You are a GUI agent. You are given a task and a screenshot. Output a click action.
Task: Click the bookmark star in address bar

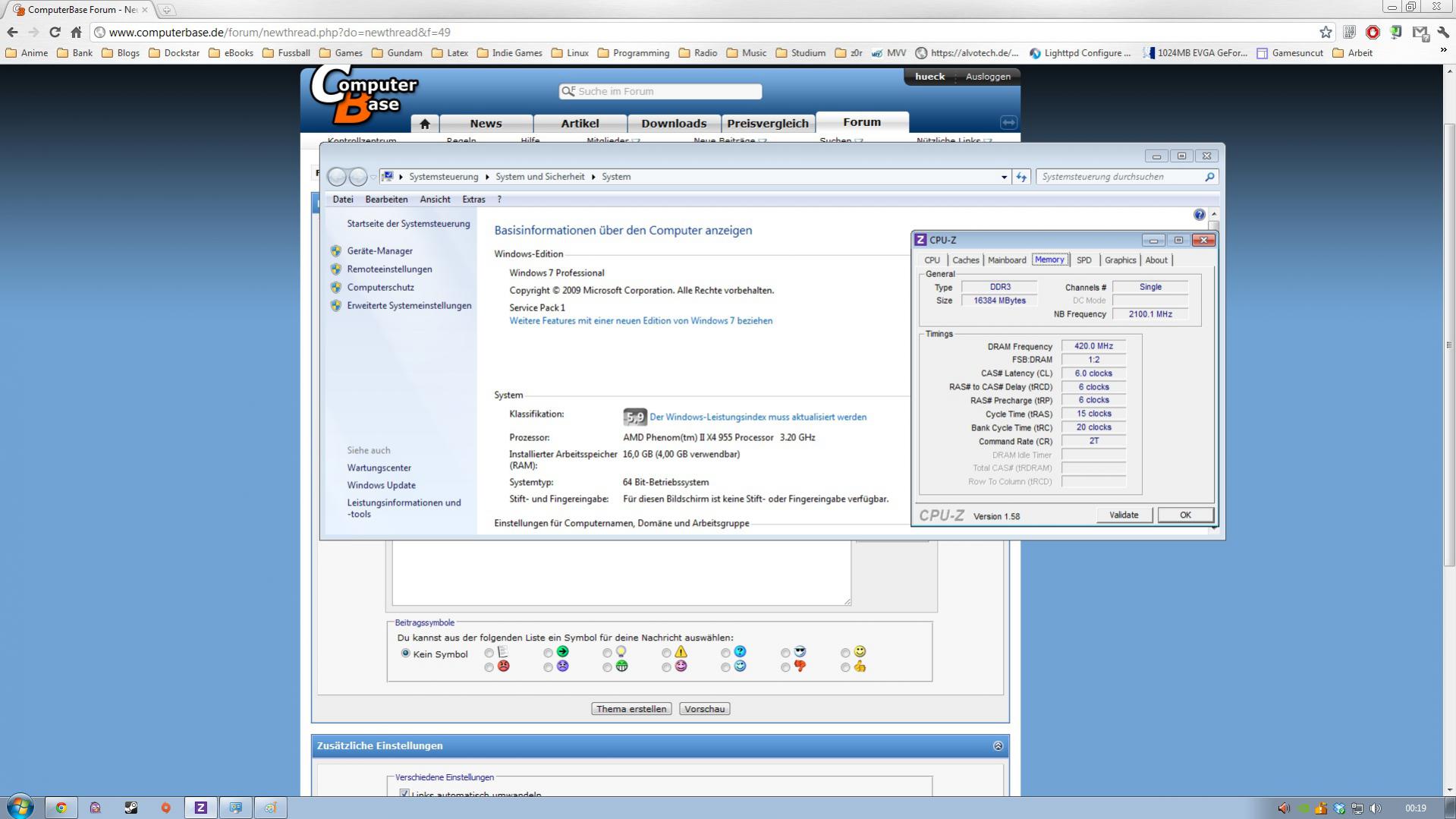tap(1325, 32)
